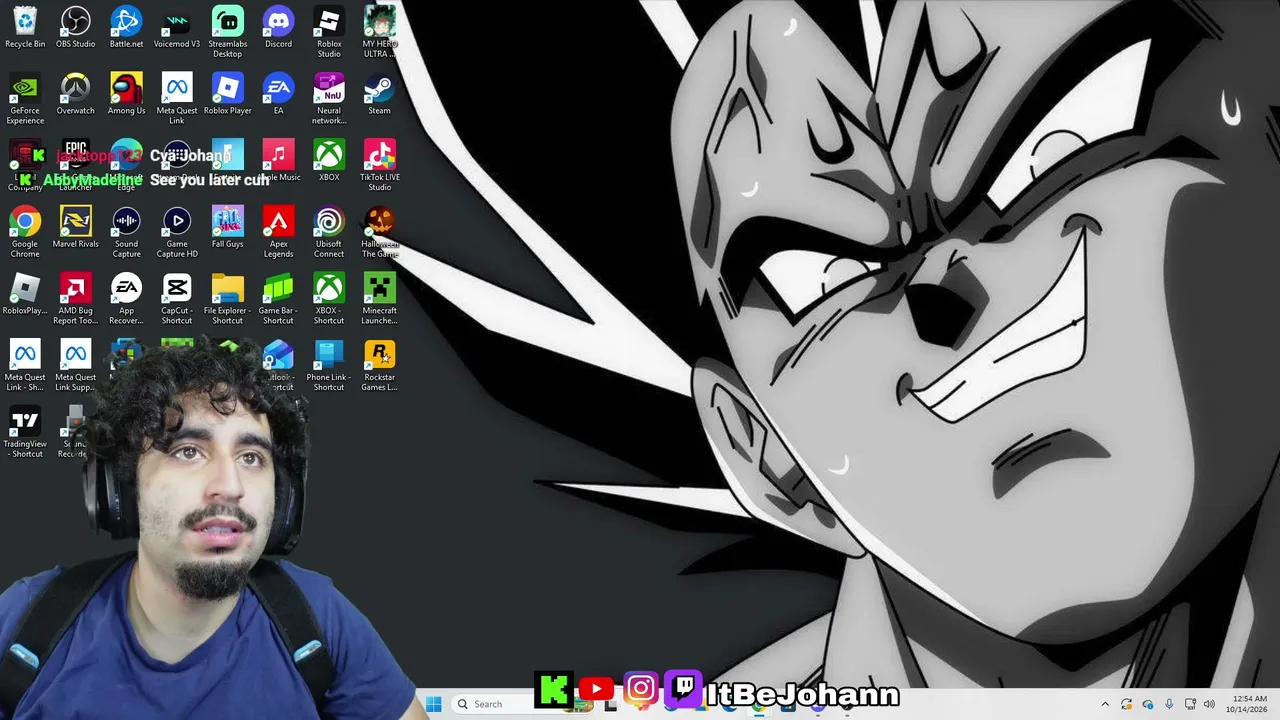Open the Google Chrome desktop icon

click(25, 232)
